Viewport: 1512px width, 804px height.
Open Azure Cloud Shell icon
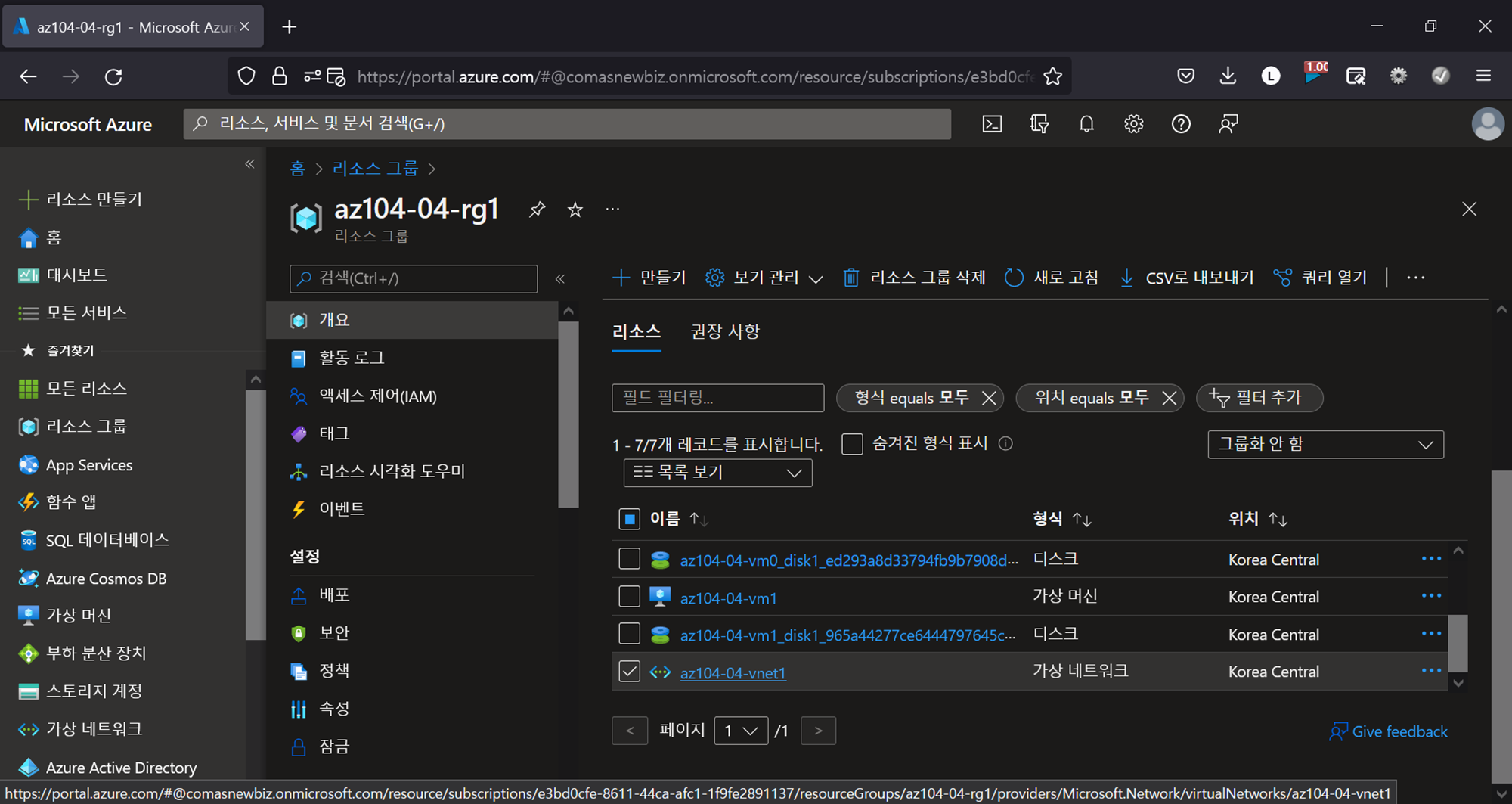coord(992,124)
